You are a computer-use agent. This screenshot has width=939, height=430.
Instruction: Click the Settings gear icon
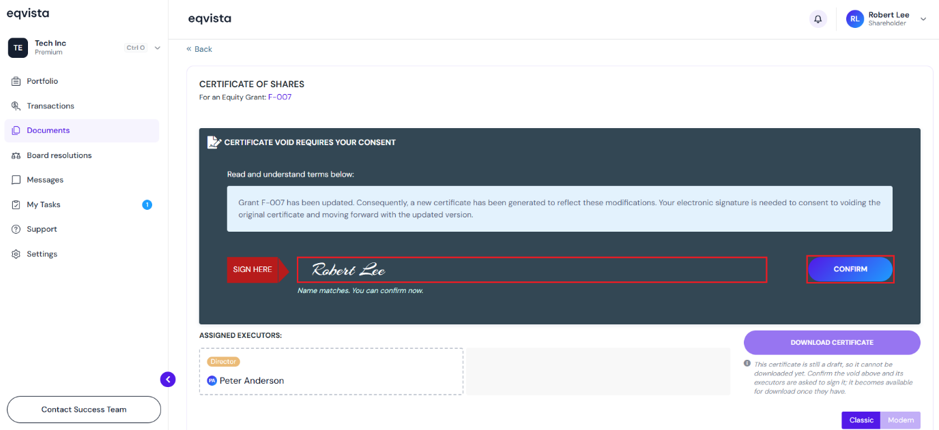pos(16,254)
